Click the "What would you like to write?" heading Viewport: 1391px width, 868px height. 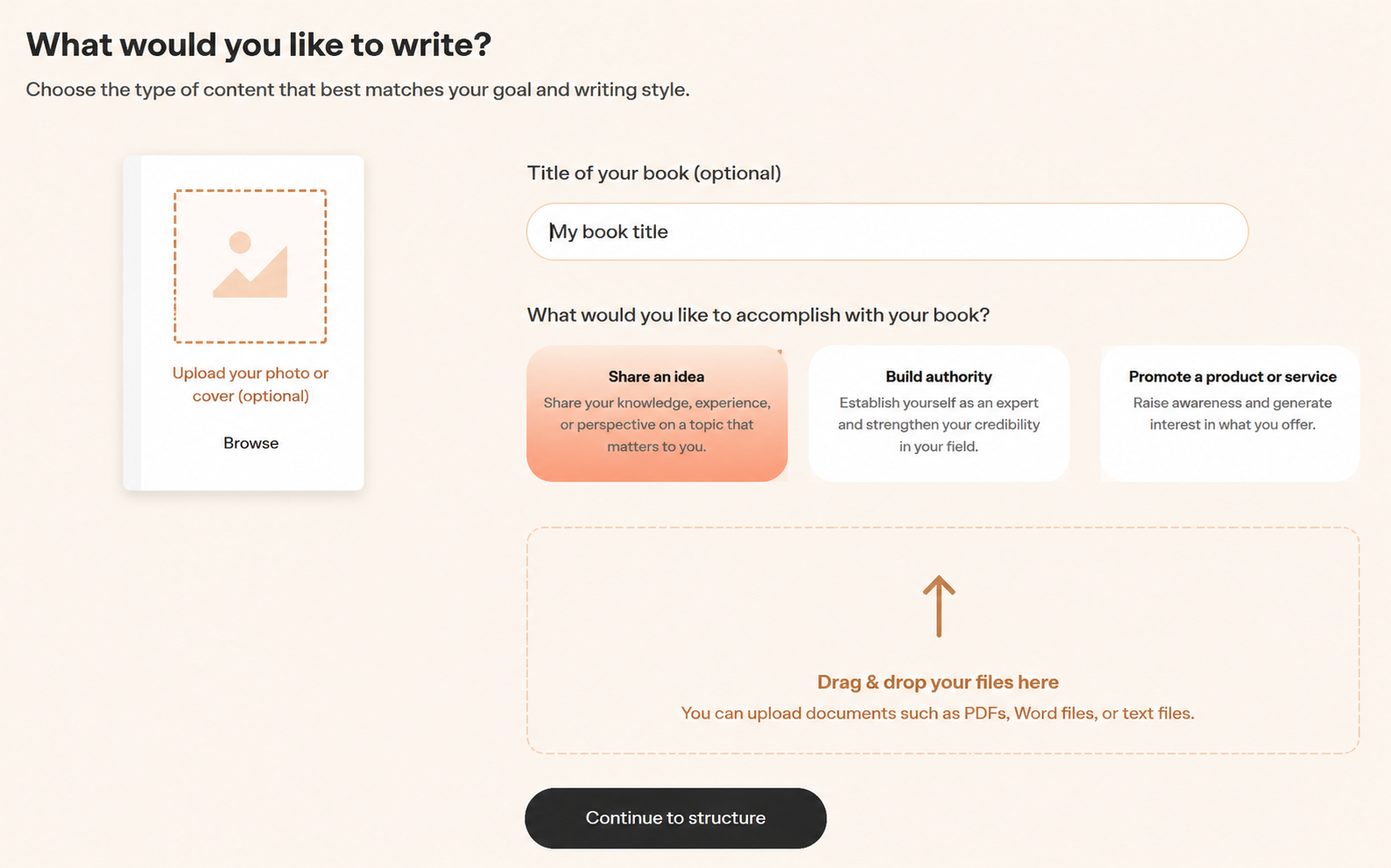click(259, 45)
